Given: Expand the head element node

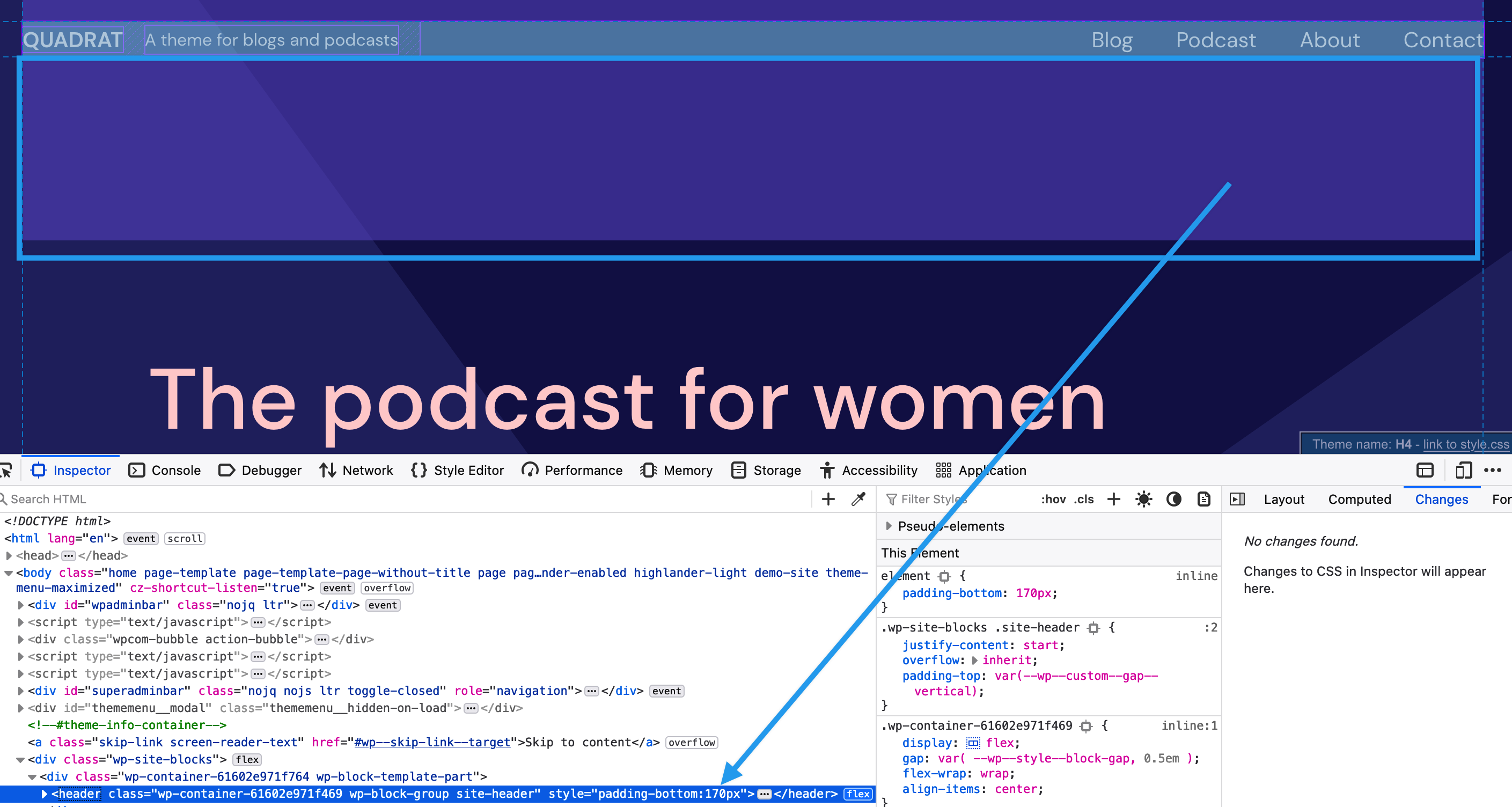Looking at the screenshot, I should [10, 555].
